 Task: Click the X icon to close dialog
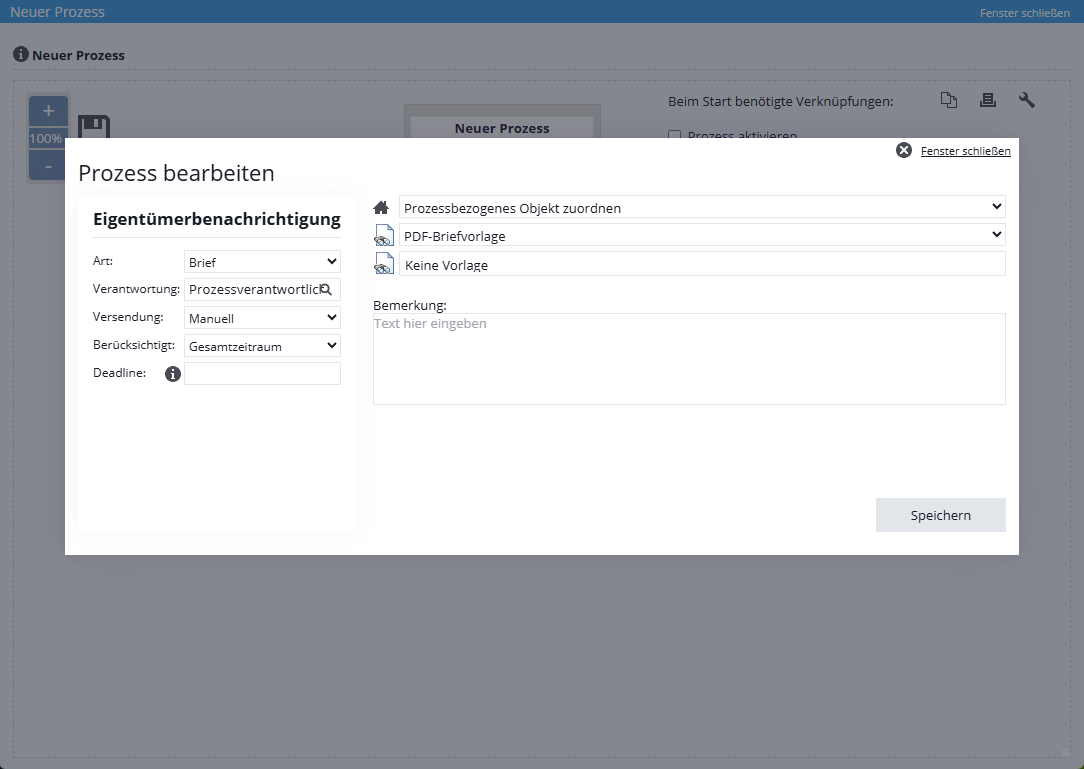(x=904, y=150)
